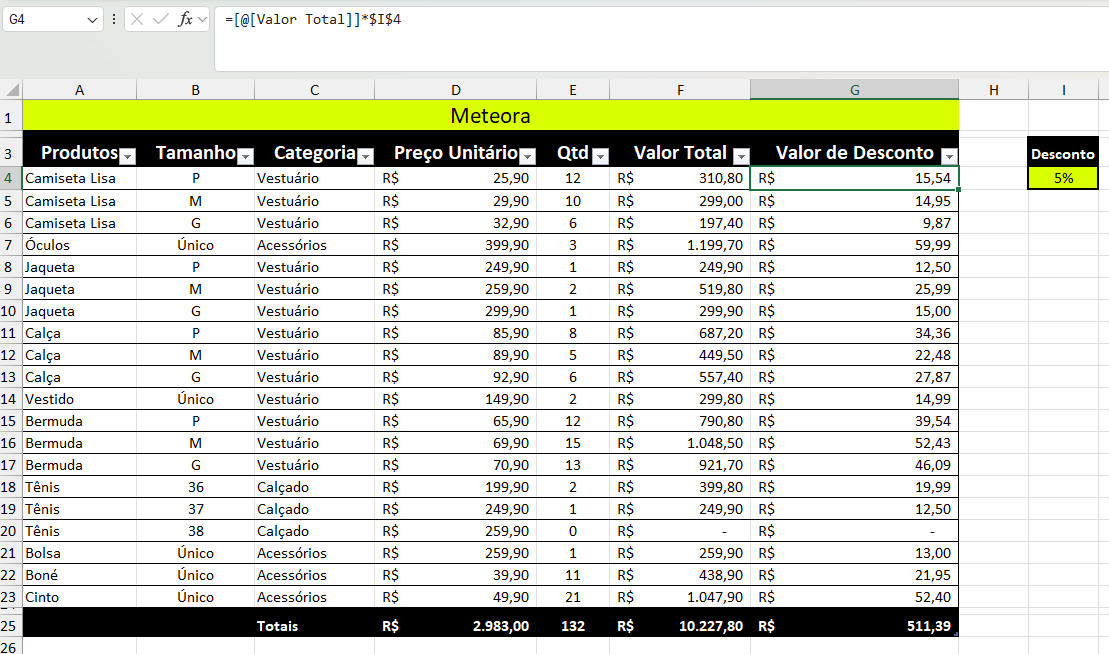Click total value 10.227,80

click(x=680, y=626)
